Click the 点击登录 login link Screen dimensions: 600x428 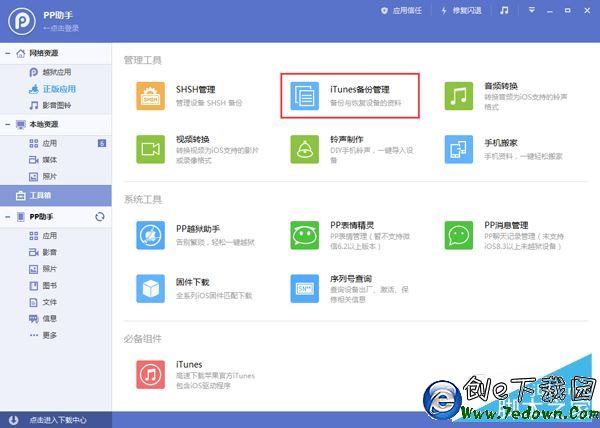(61, 28)
